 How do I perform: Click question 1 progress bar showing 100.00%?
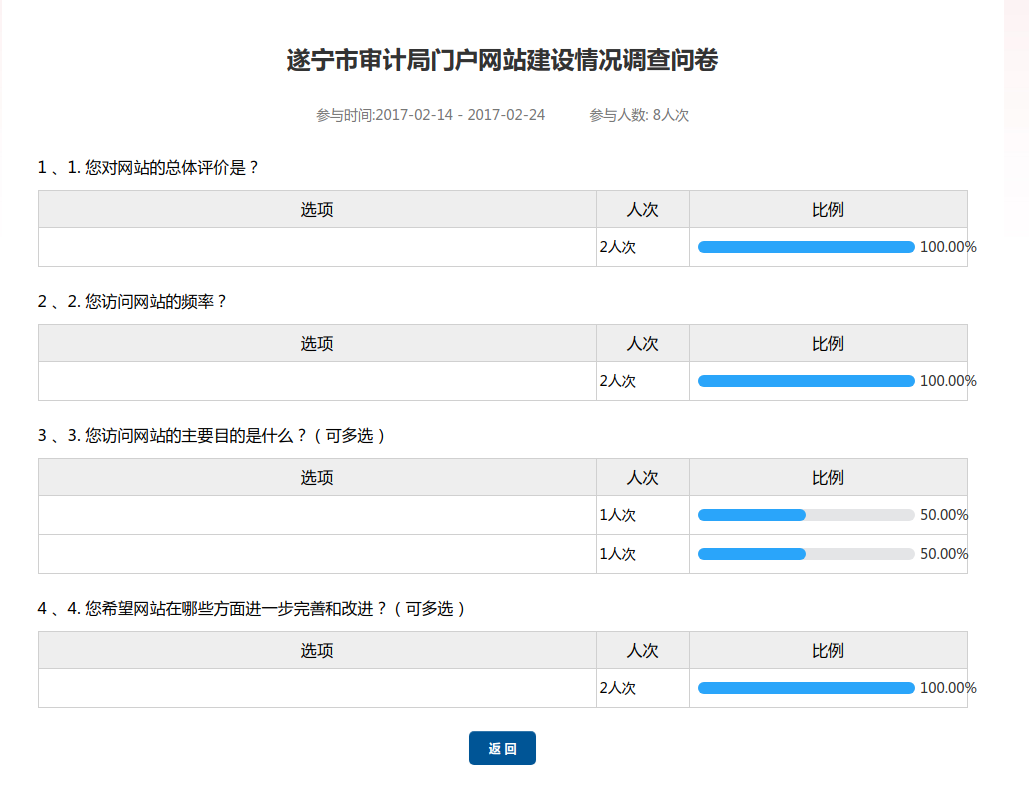tap(806, 247)
